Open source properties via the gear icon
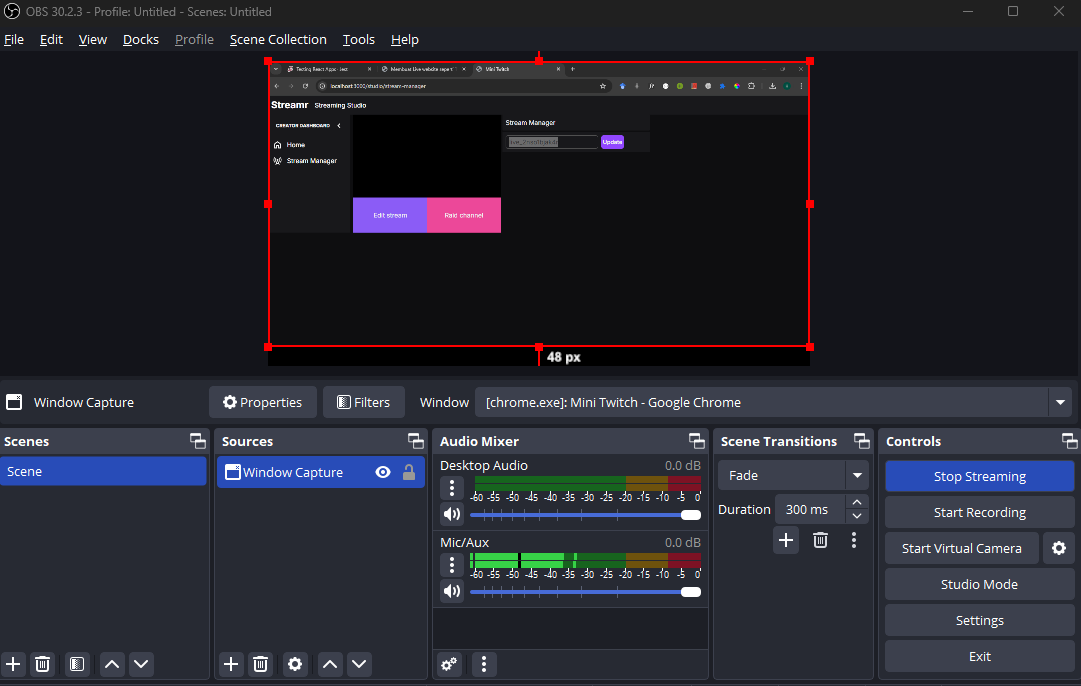Viewport: 1081px width, 686px height. coord(295,664)
